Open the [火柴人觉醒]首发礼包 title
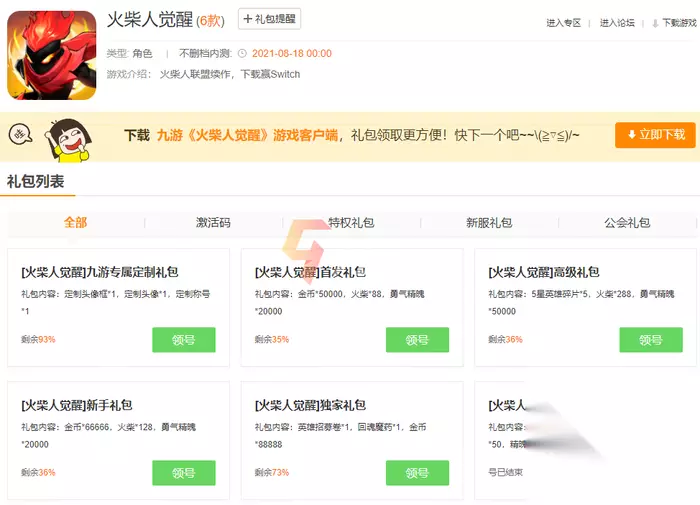700x505 pixels. click(310, 272)
